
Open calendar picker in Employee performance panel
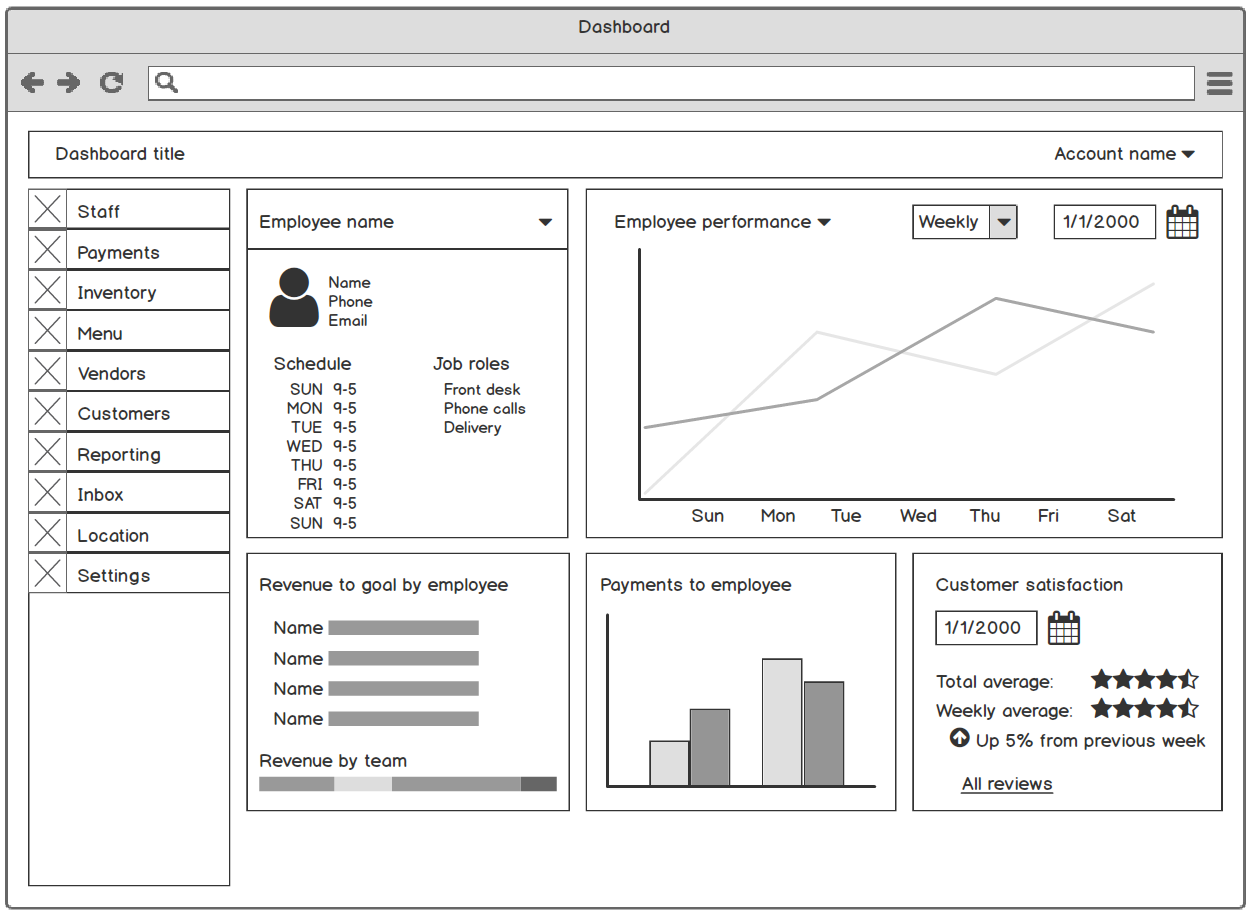(x=1182, y=222)
